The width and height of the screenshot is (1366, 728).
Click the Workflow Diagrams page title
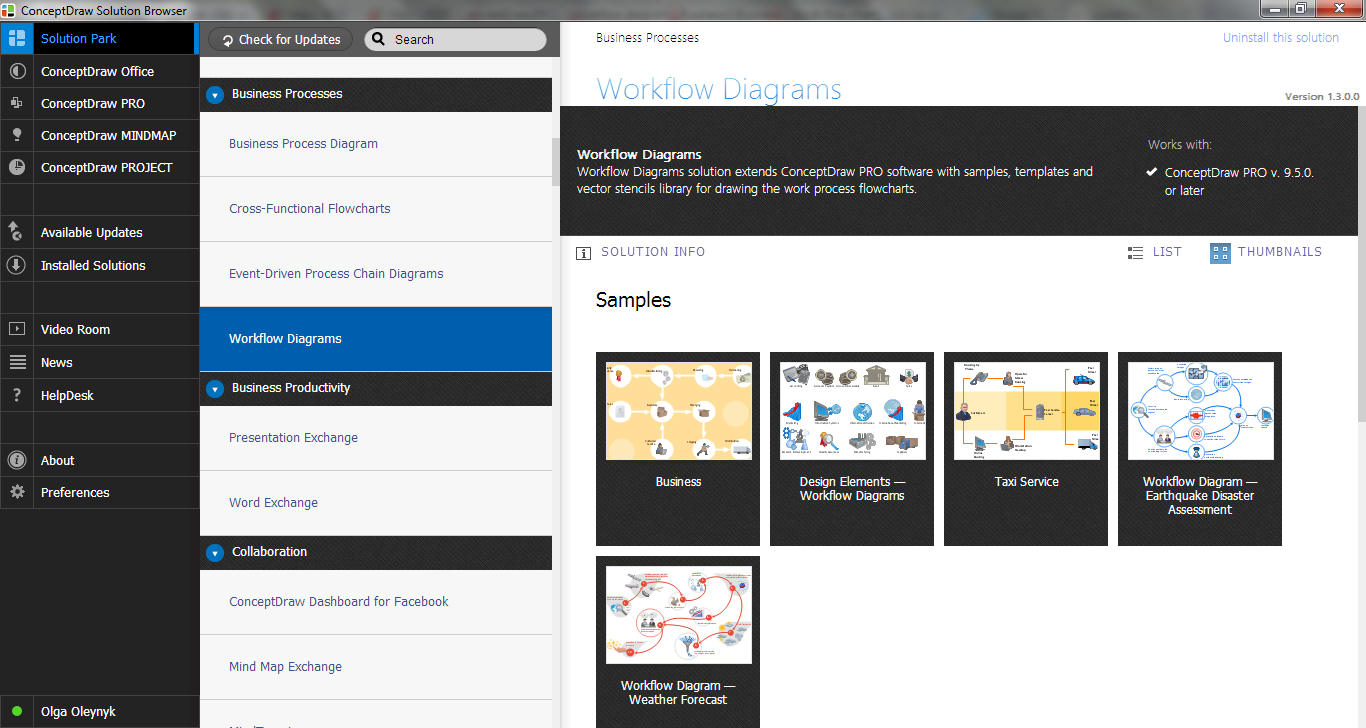[719, 90]
